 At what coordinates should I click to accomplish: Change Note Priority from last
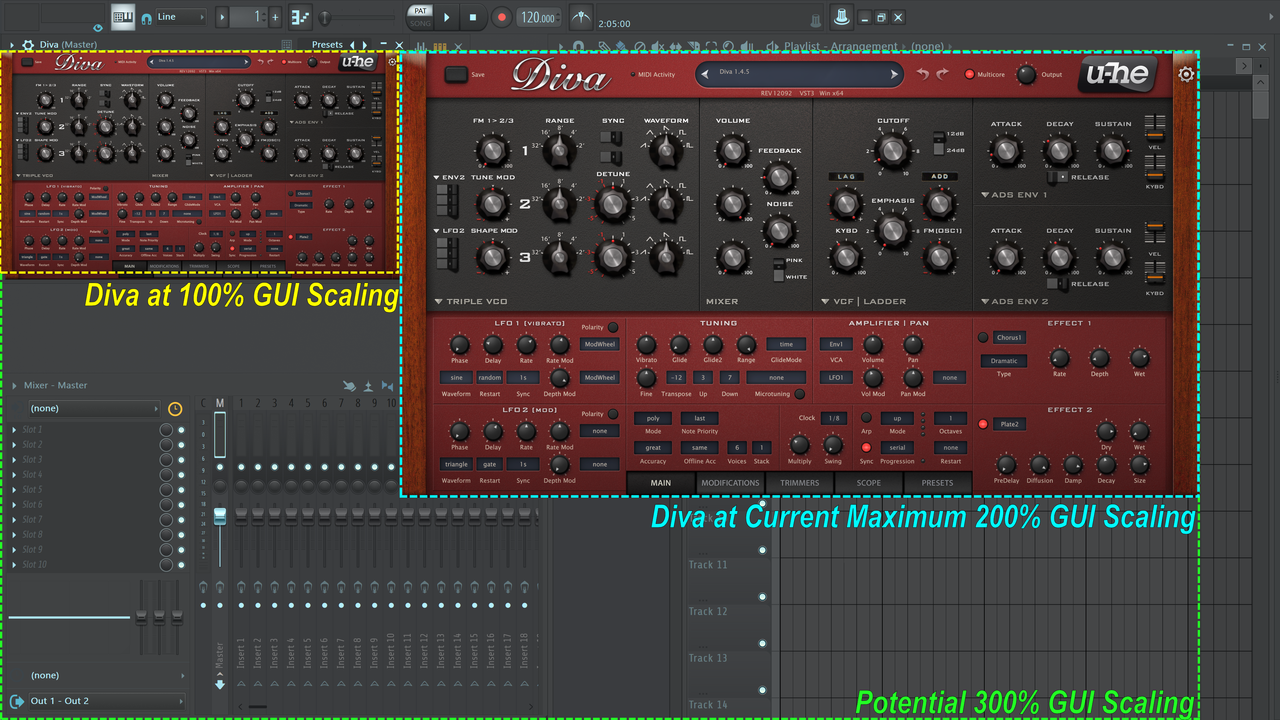(x=699, y=418)
